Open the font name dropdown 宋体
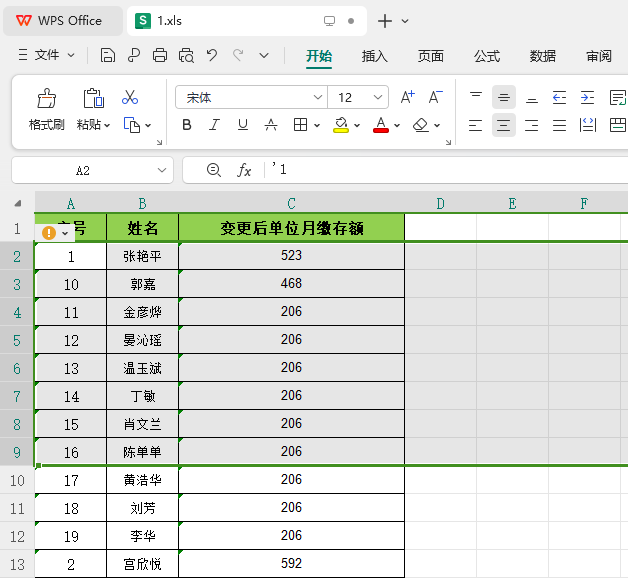 point(318,97)
